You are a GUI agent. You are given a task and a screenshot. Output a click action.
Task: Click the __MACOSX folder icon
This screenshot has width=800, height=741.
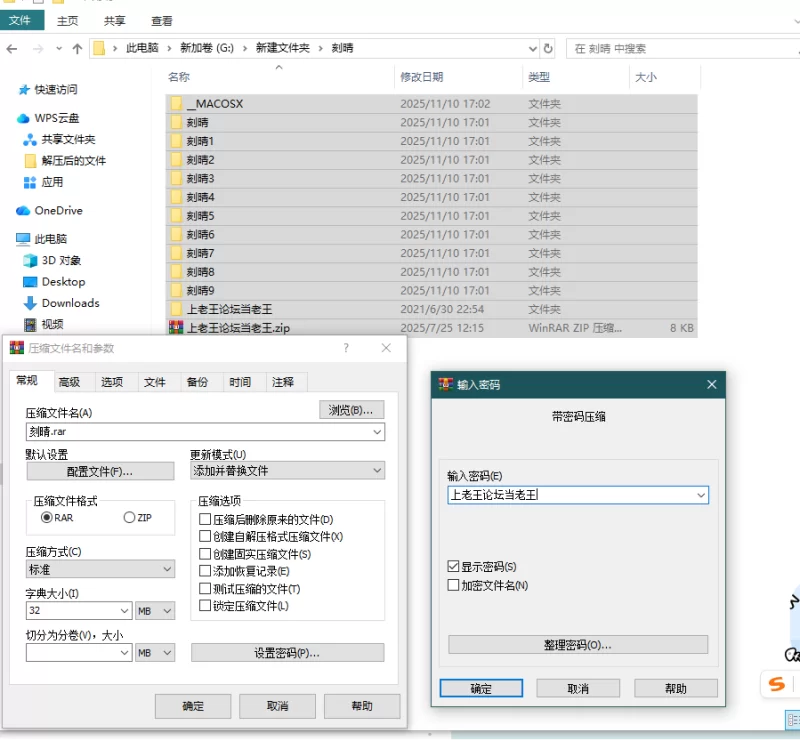[176, 103]
